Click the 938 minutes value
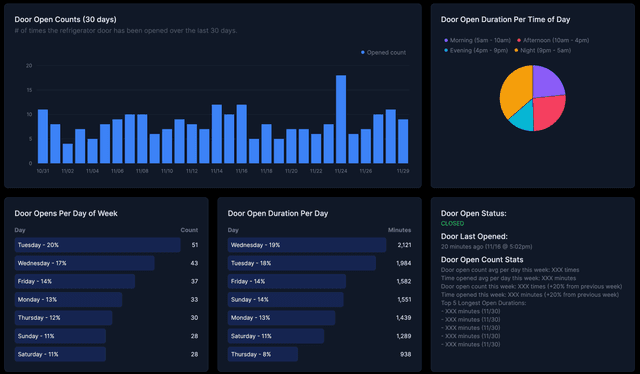 point(406,354)
